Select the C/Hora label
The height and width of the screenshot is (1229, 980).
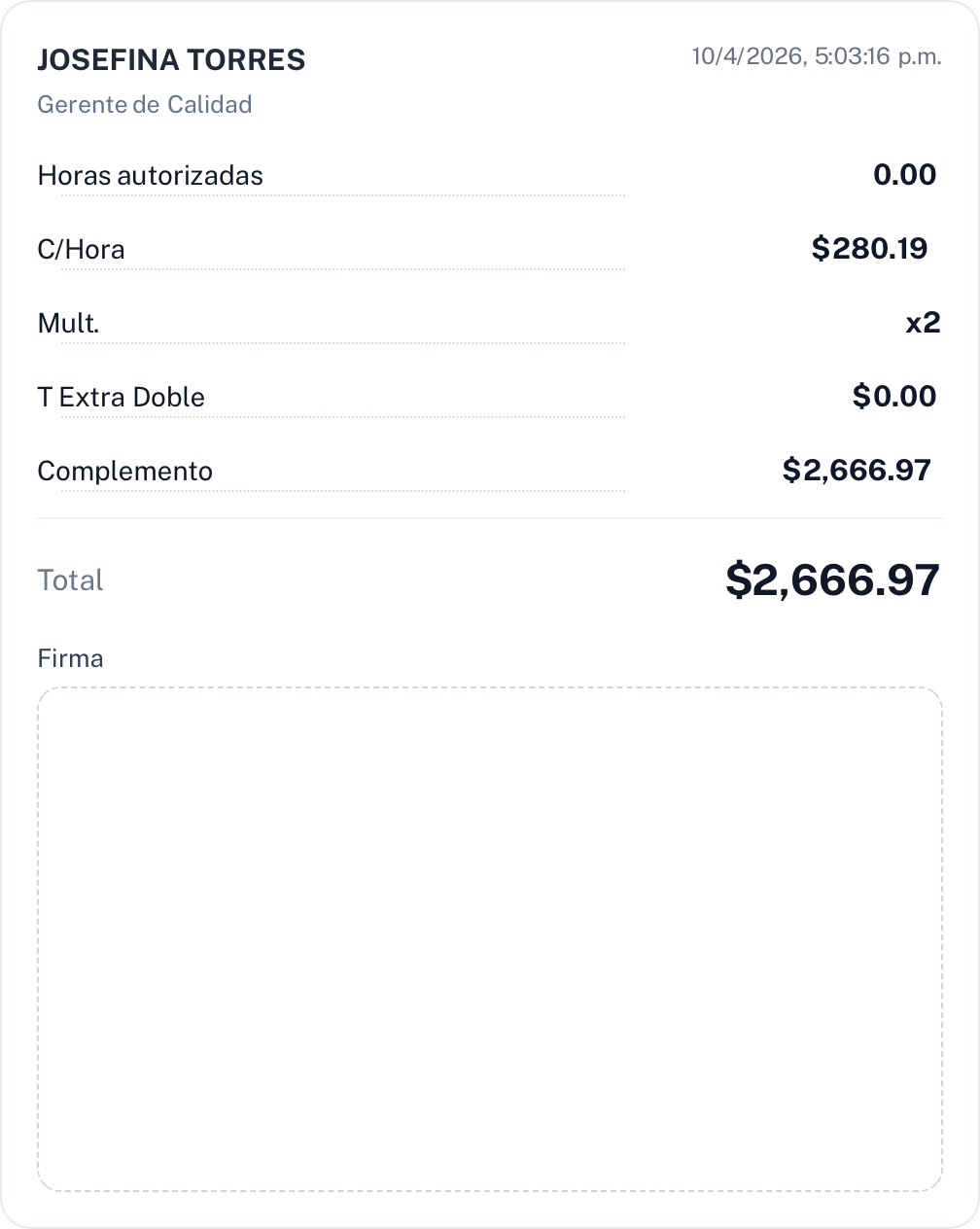click(x=82, y=250)
